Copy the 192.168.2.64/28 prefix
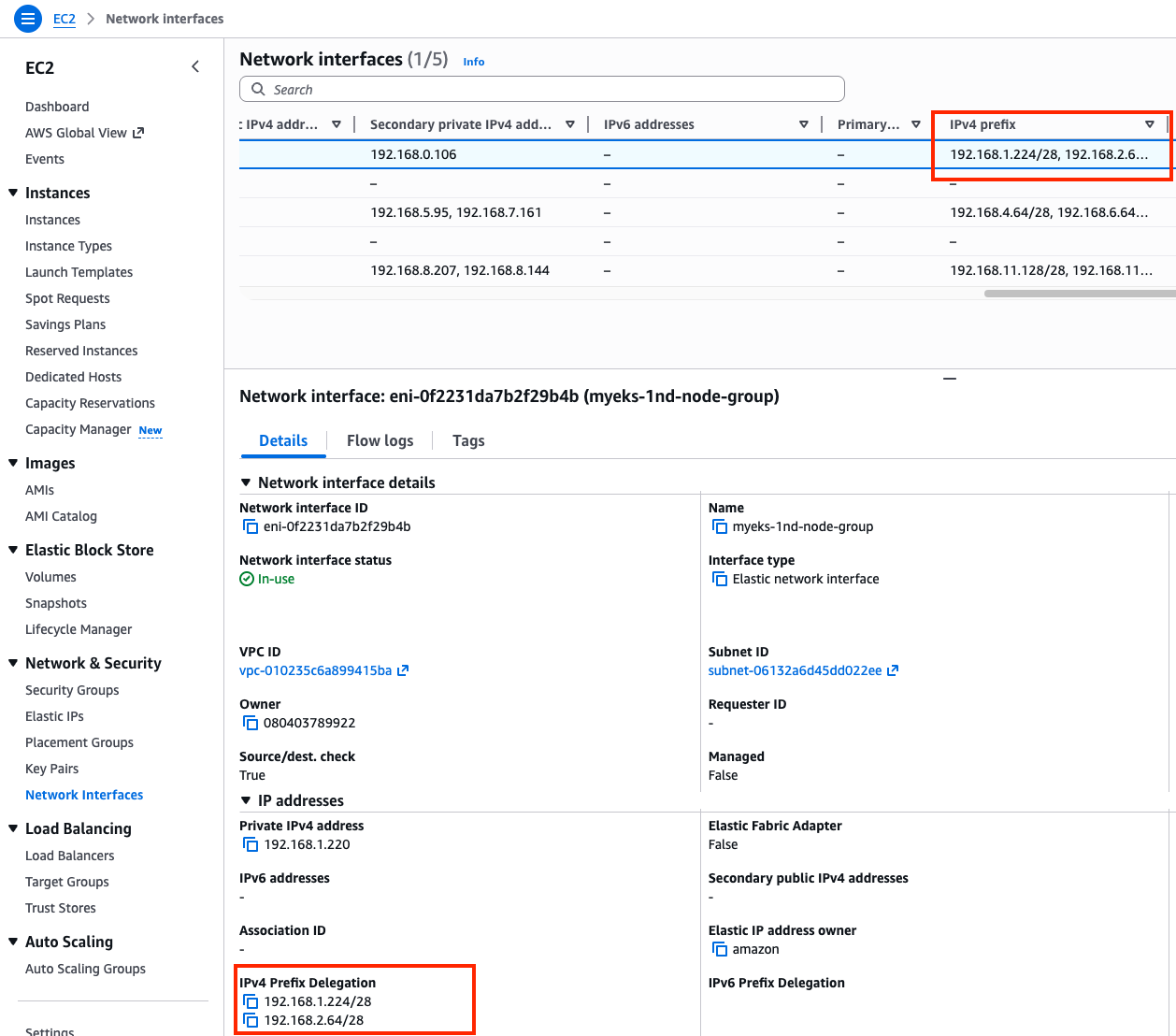The image size is (1176, 1036). click(251, 1020)
